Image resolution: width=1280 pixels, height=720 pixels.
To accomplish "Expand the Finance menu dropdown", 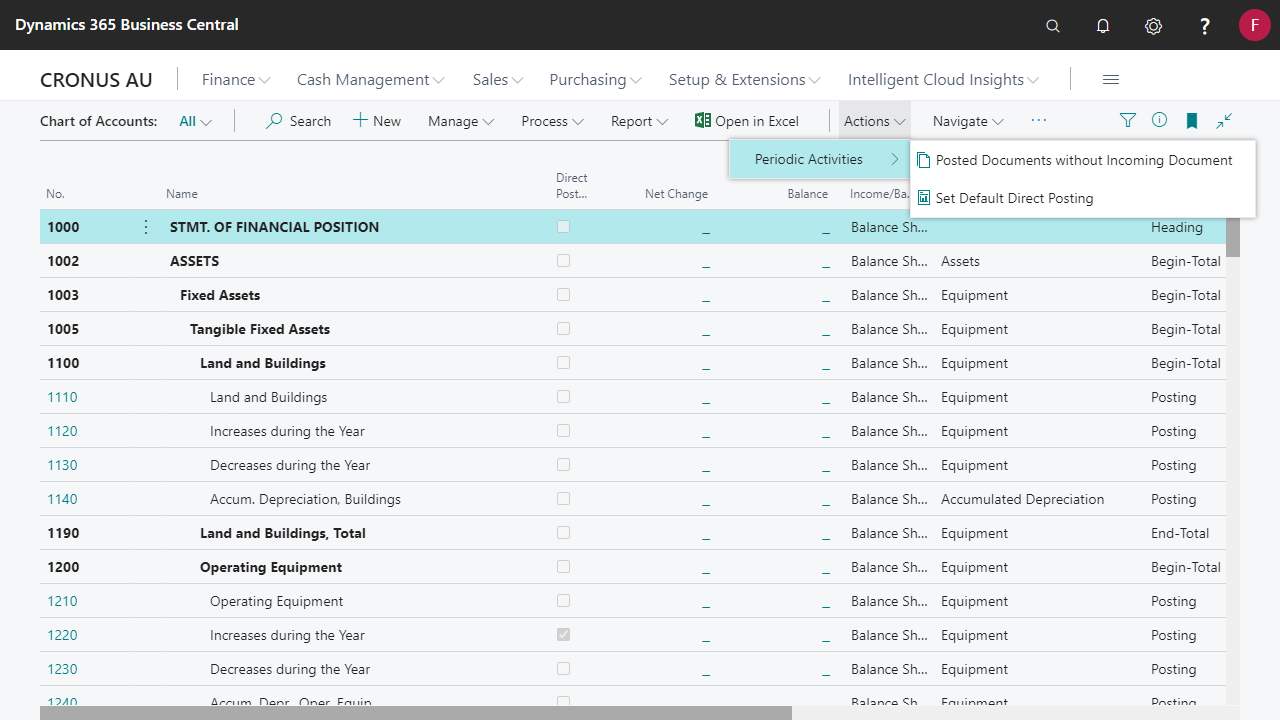I will coord(236,80).
